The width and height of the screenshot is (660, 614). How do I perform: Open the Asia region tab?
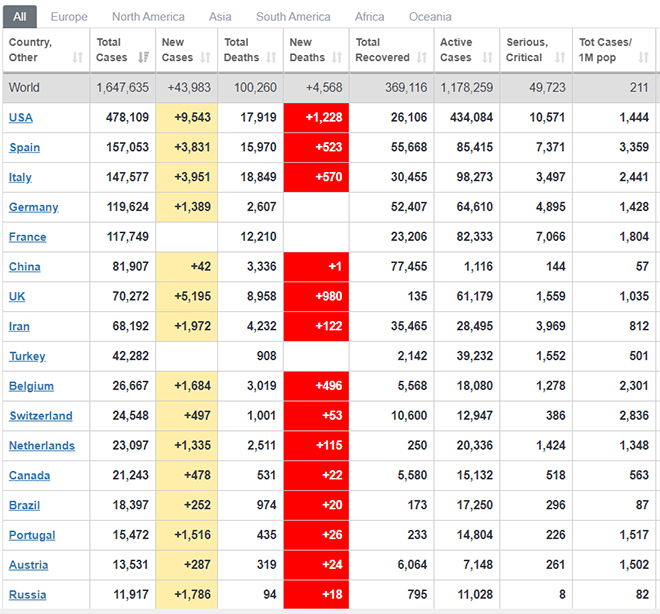pyautogui.click(x=220, y=17)
